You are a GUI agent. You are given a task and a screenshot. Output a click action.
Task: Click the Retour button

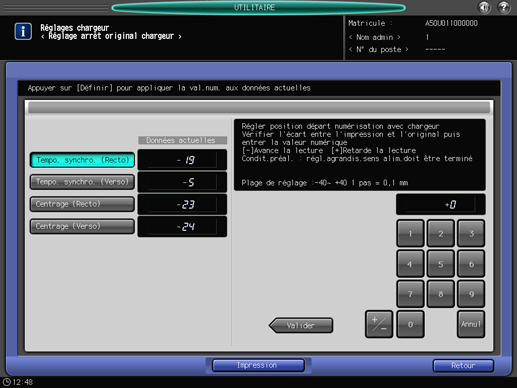coord(463,366)
